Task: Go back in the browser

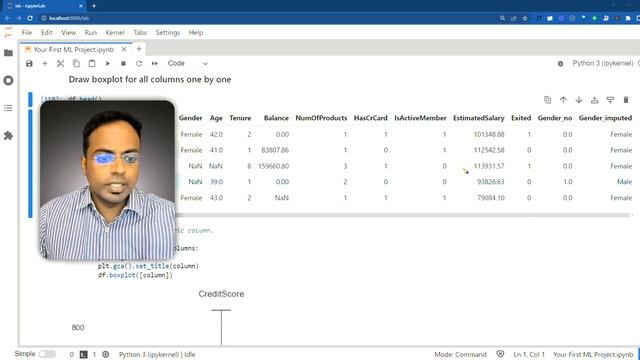Action: point(8,18)
